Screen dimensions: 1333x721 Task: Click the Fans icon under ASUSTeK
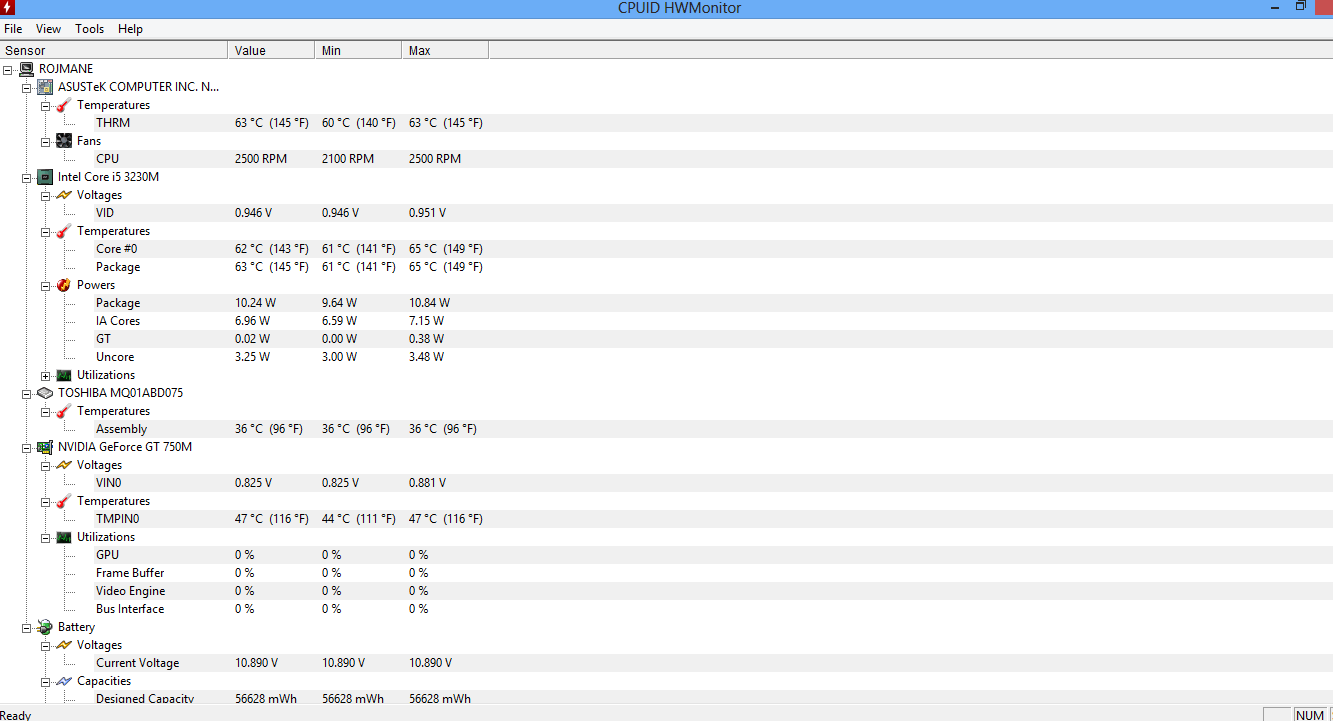tap(64, 141)
